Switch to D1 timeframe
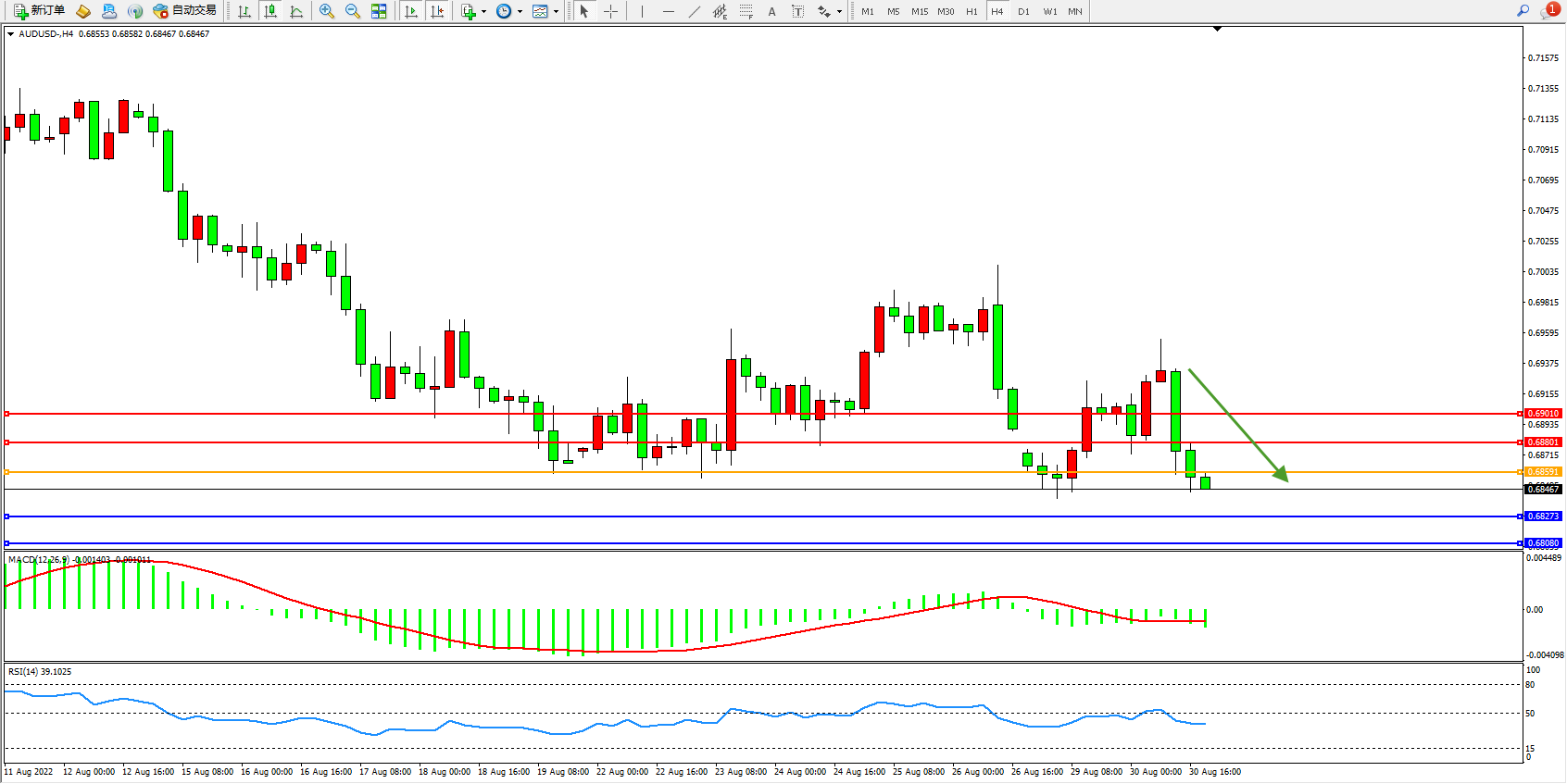 pyautogui.click(x=1023, y=11)
